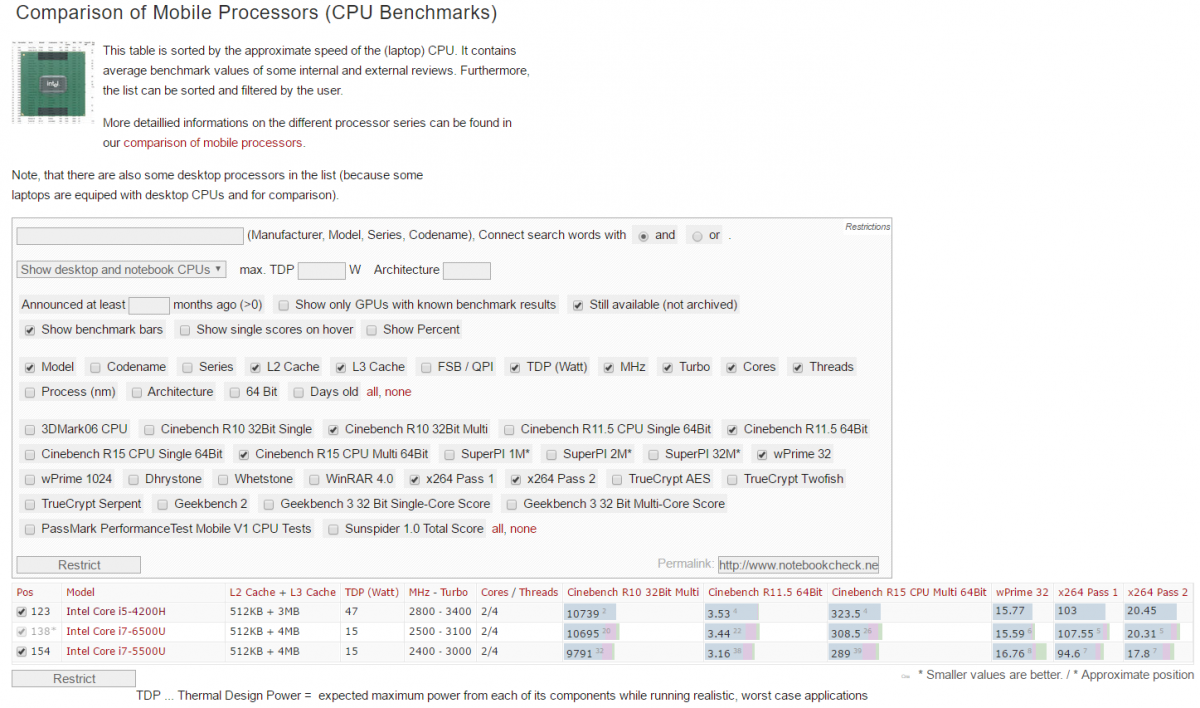
Task: Enable PassMark PerformanceTest Mobile V1 checkbox
Action: [30, 529]
